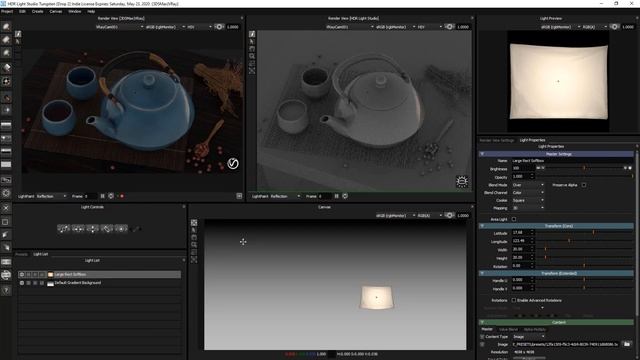Select the Value Blend content tab
The image size is (640, 360).
coord(508,329)
